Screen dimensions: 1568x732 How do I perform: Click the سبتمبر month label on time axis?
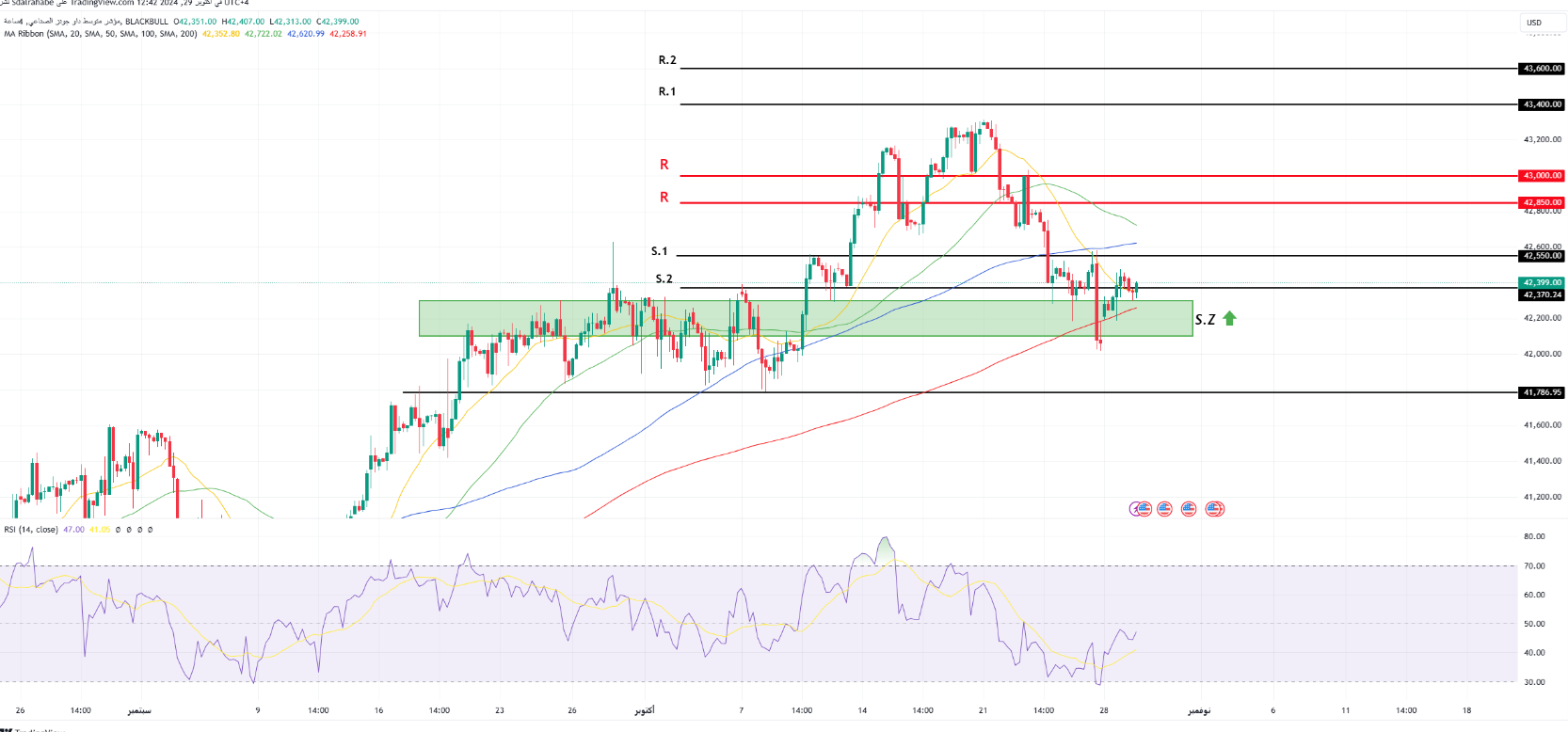coord(139,710)
